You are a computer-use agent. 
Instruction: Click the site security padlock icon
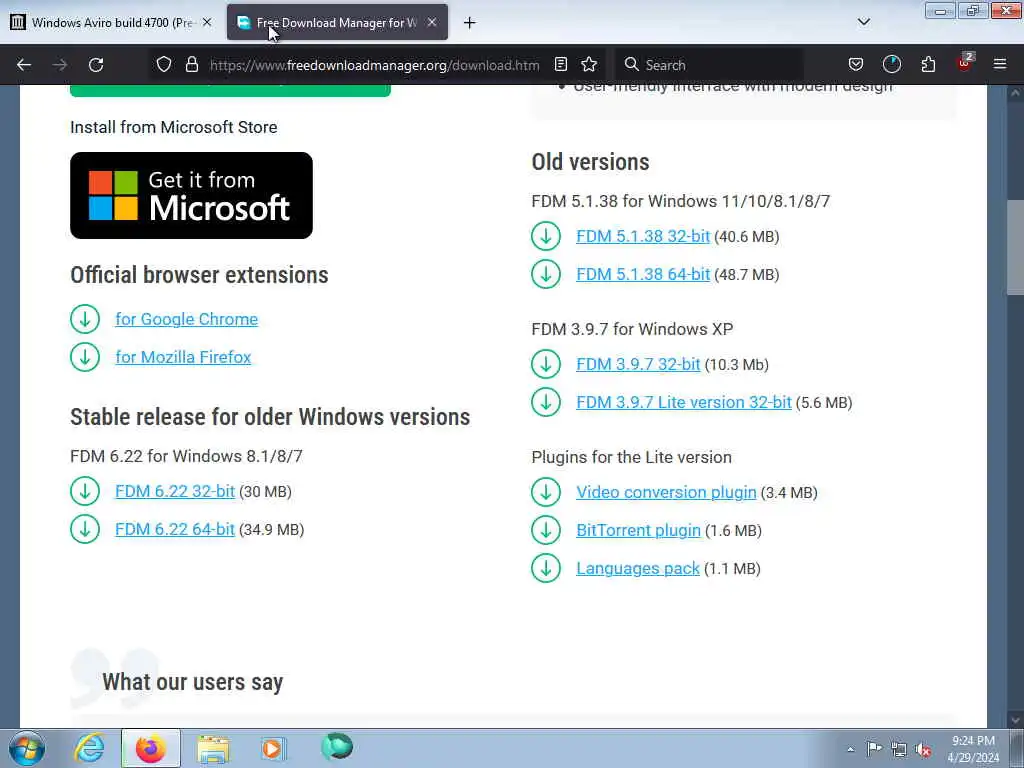(191, 65)
